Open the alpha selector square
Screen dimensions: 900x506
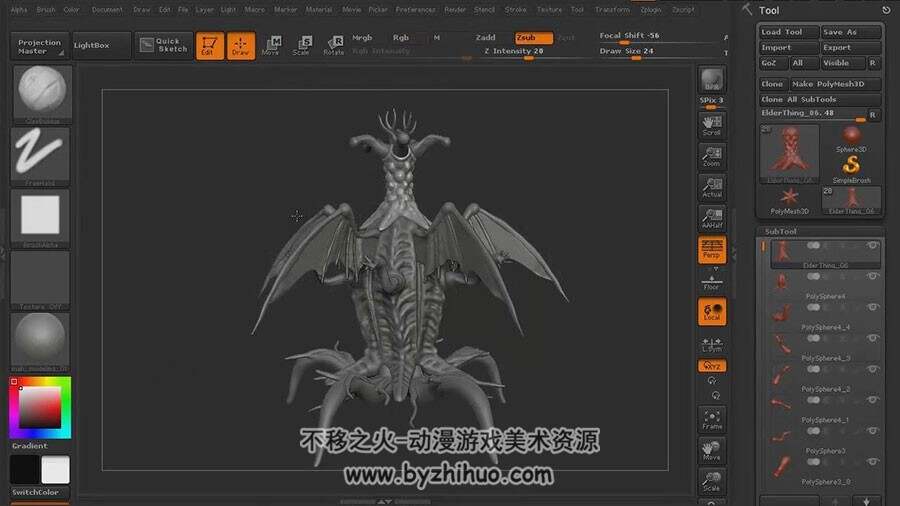pyautogui.click(x=40, y=217)
